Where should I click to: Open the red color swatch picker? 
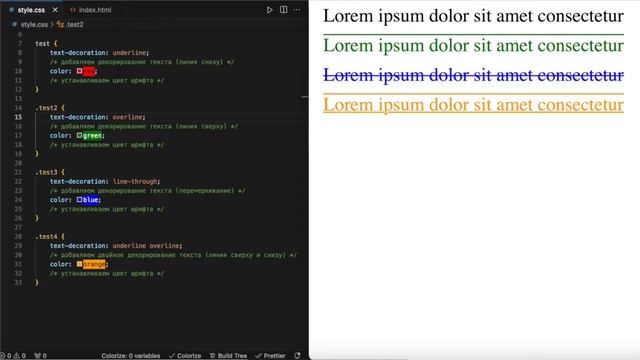pyautogui.click(x=80, y=71)
